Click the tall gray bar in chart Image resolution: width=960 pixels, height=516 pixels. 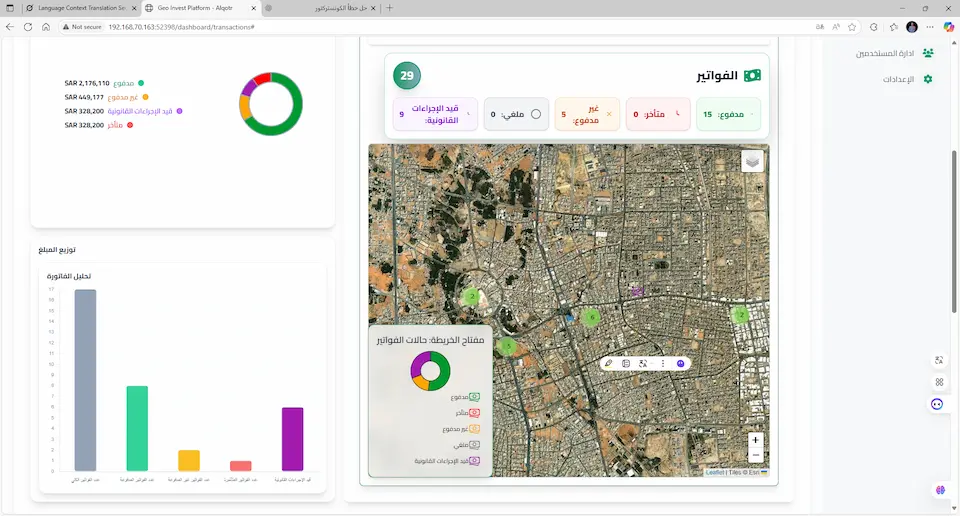coord(85,380)
